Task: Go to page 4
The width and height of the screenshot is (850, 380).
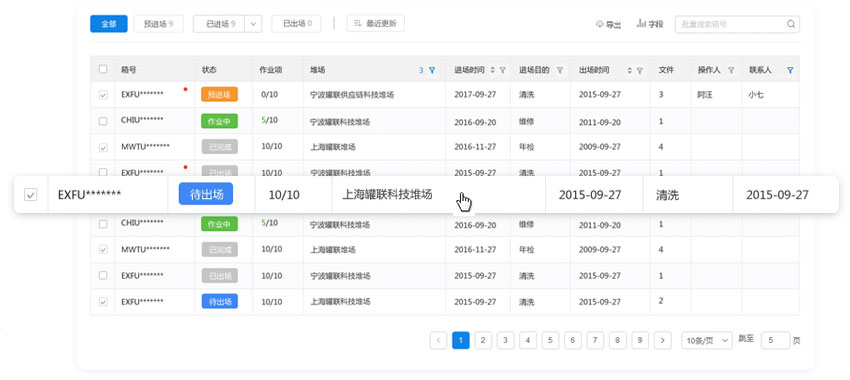Action: pyautogui.click(x=528, y=340)
